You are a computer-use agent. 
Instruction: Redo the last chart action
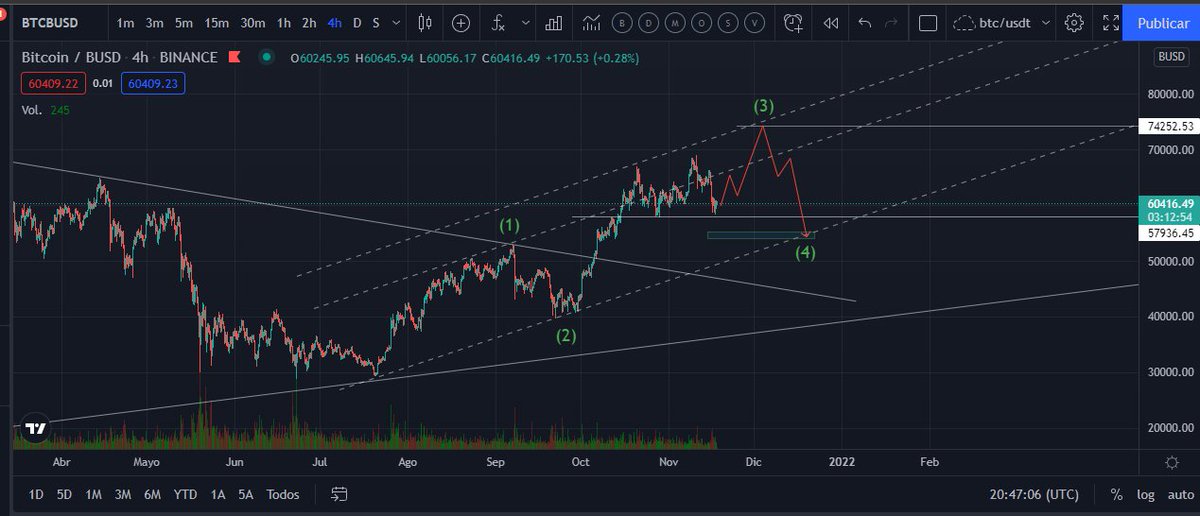892,22
